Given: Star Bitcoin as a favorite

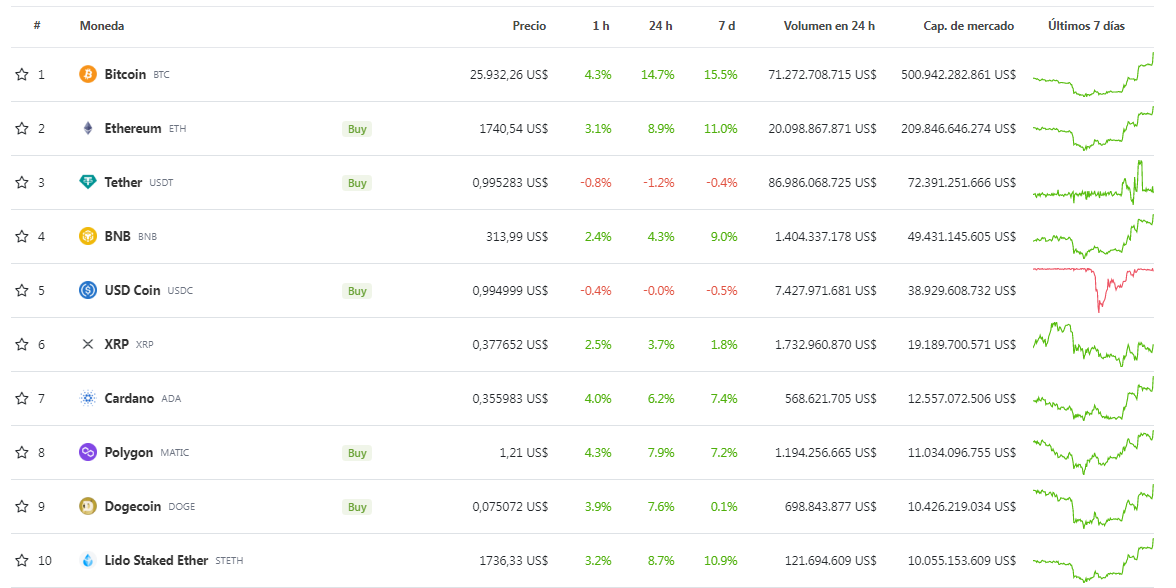Looking at the screenshot, I should [22, 74].
